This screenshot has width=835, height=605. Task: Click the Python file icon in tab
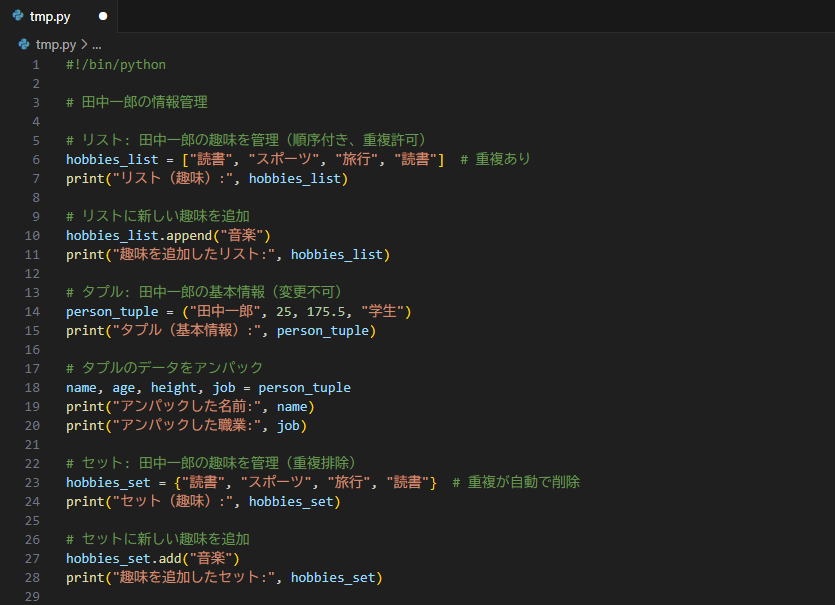(x=18, y=16)
